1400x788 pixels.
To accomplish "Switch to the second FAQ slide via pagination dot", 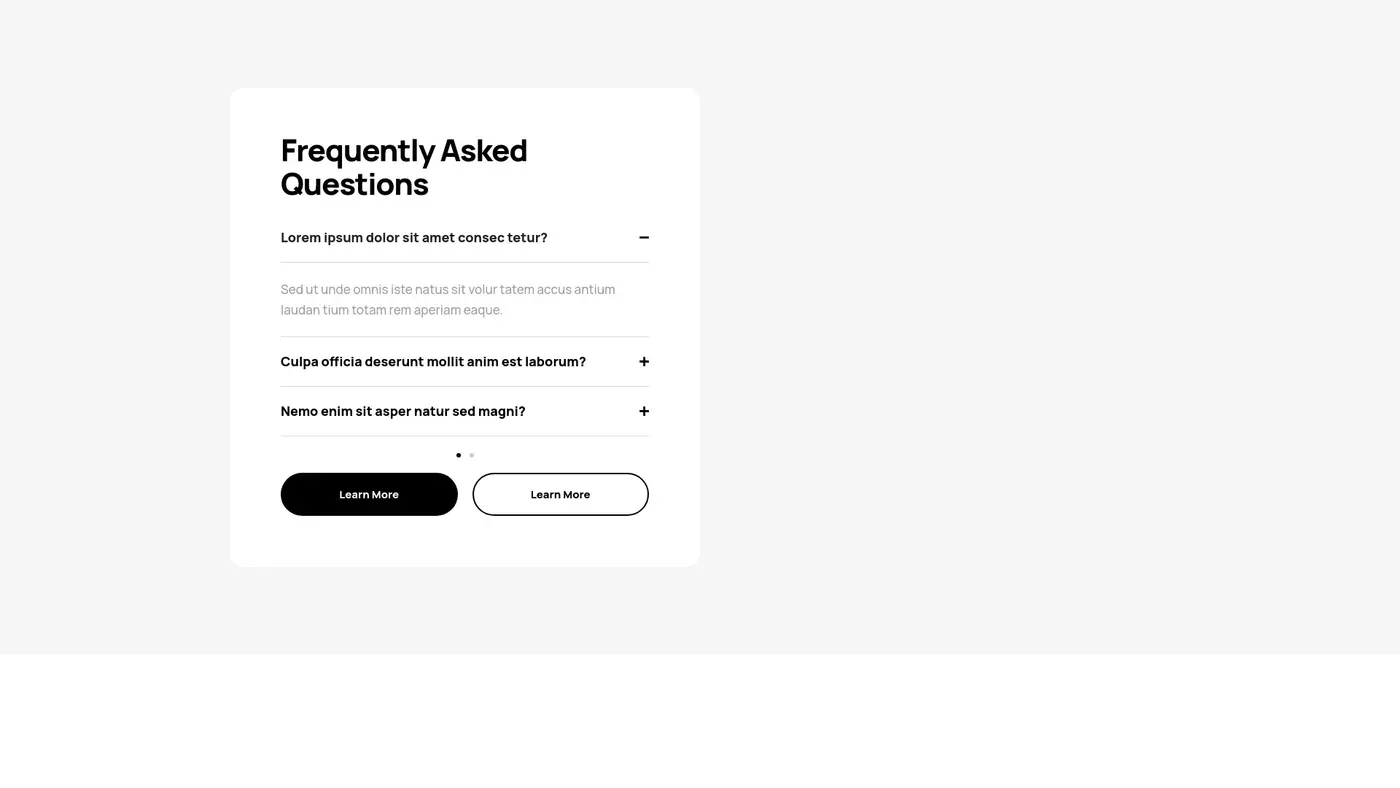I will [471, 455].
